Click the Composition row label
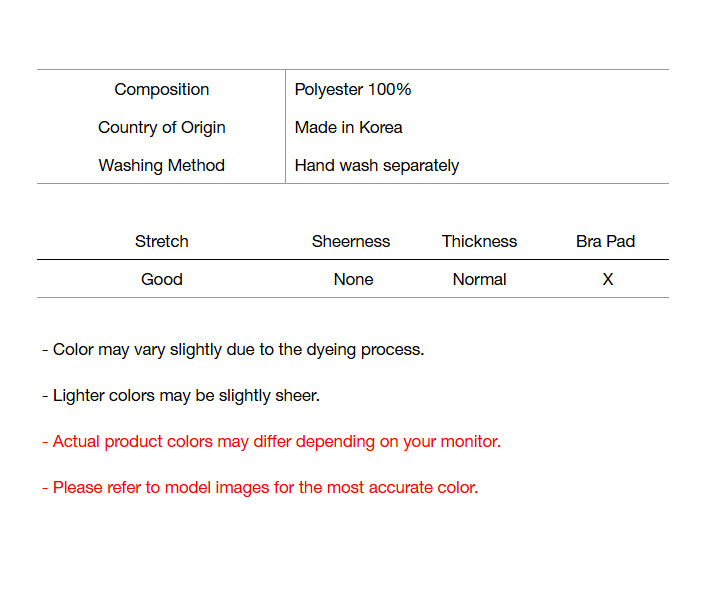This screenshot has height=600, width=728. [161, 90]
